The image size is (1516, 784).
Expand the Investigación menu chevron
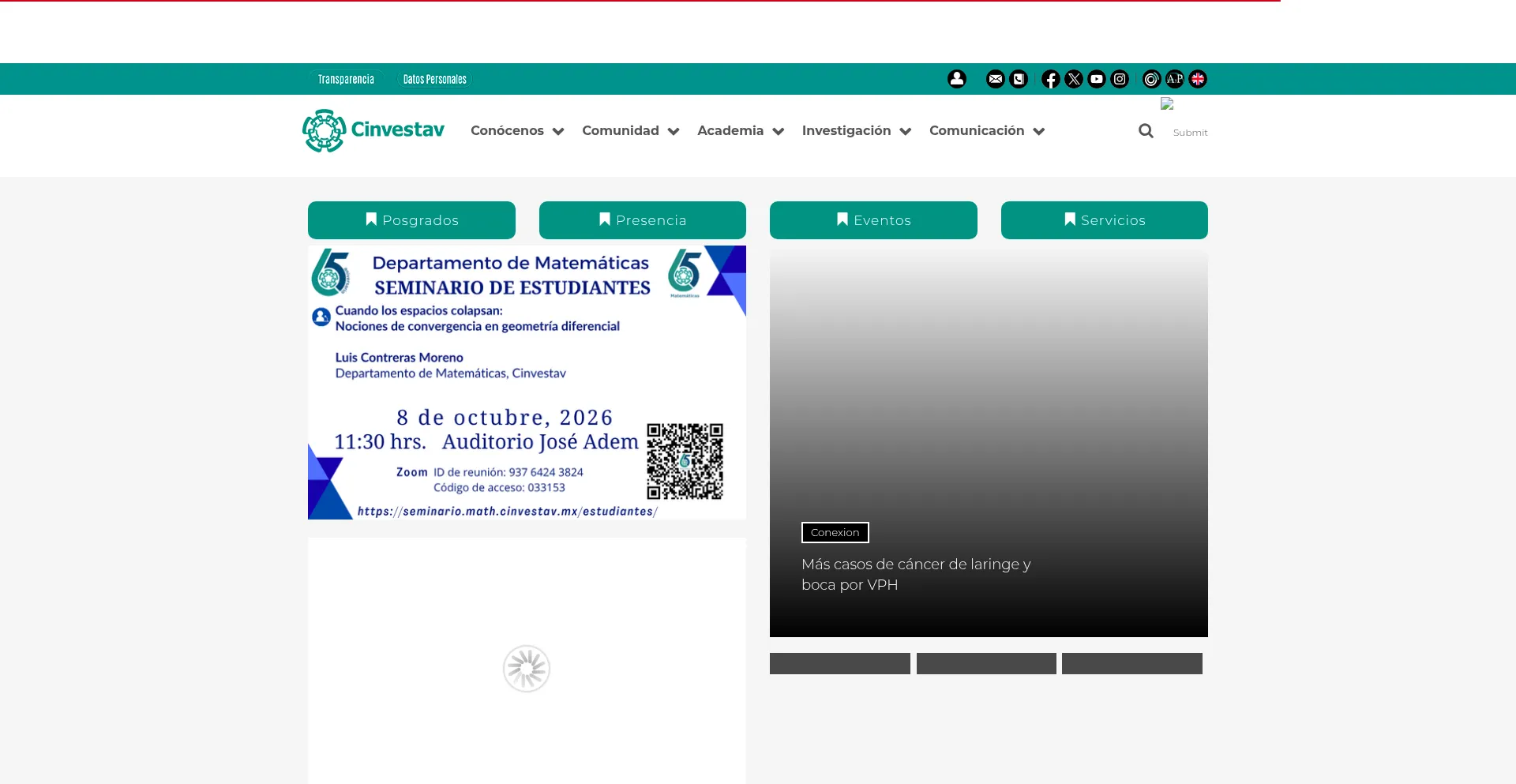point(905,132)
